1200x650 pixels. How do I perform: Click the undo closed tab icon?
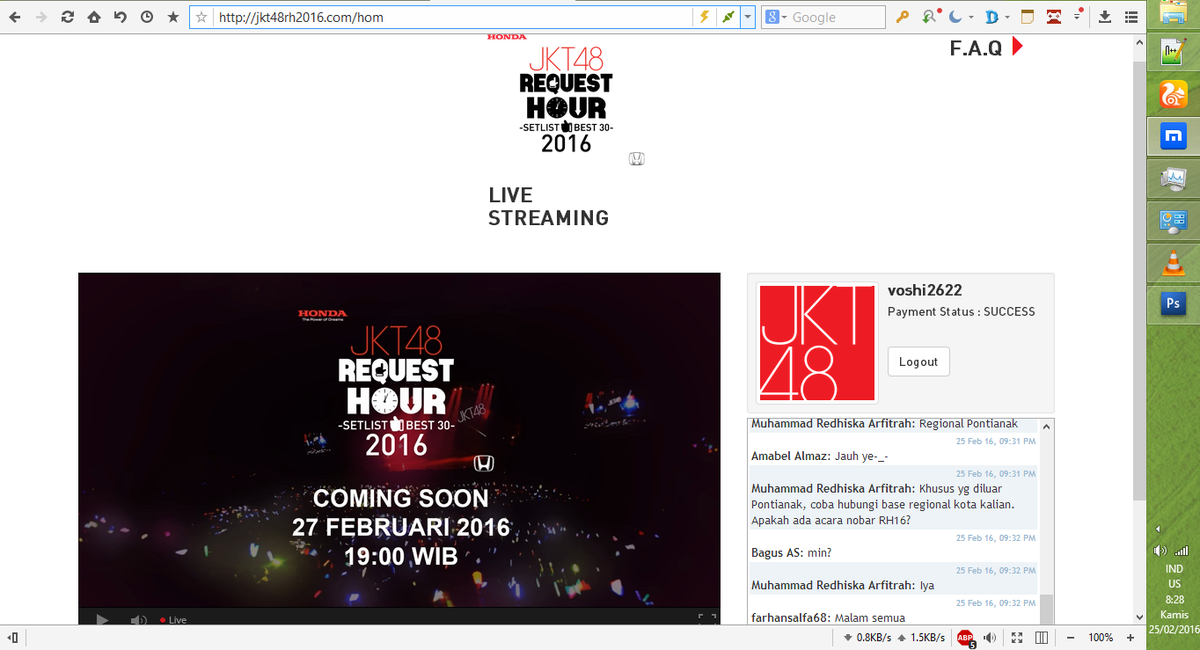[120, 17]
